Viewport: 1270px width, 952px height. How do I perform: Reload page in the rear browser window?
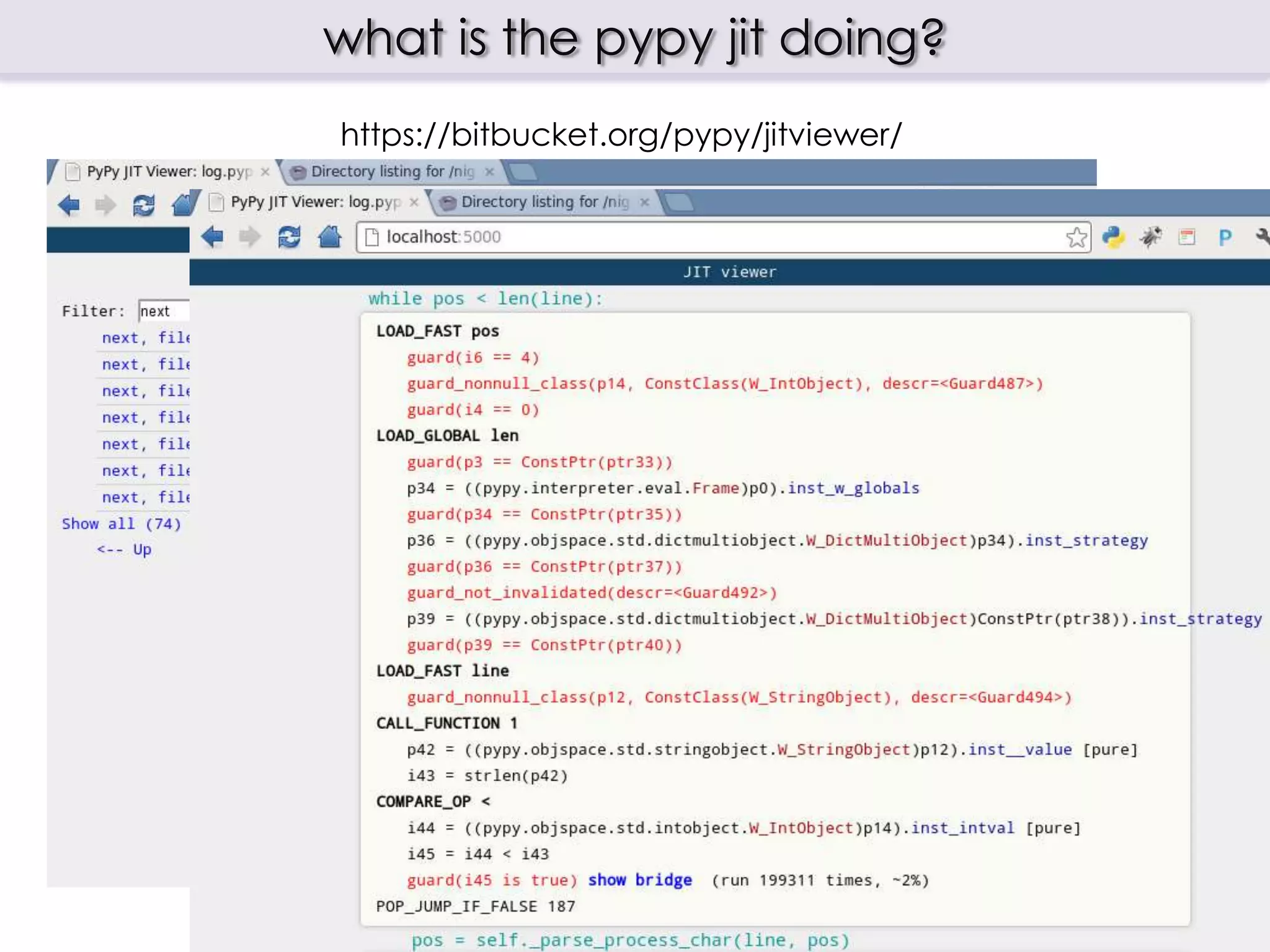(144, 205)
